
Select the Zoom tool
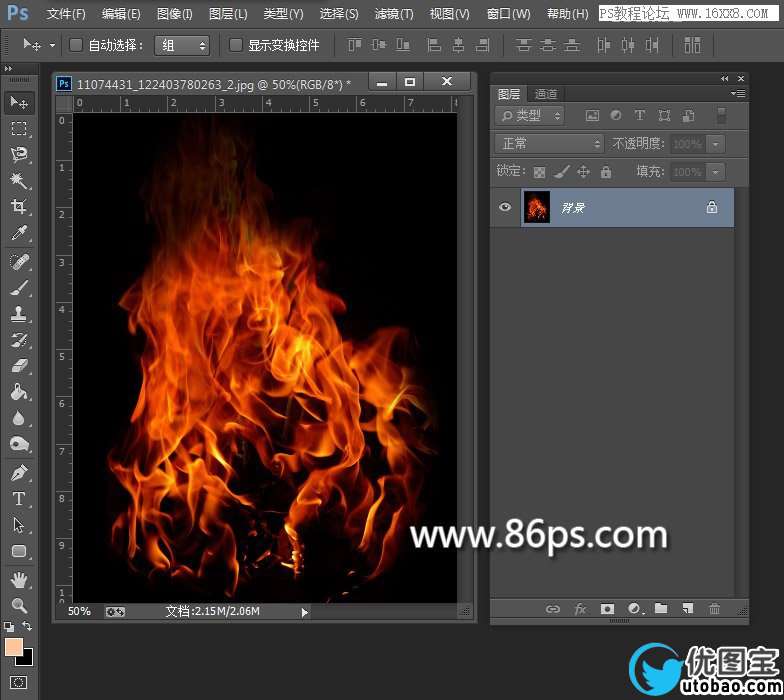click(19, 606)
